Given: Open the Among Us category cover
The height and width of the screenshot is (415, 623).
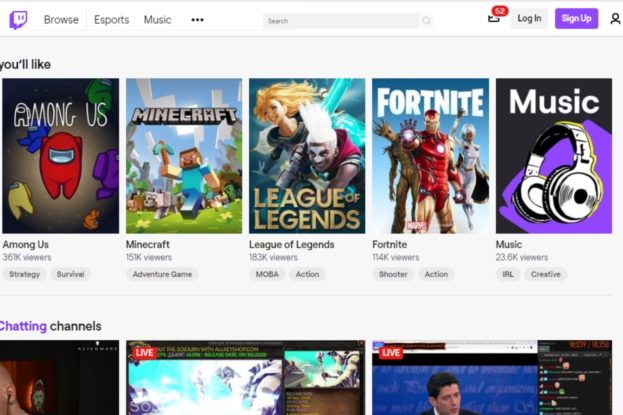Looking at the screenshot, I should (x=60, y=155).
